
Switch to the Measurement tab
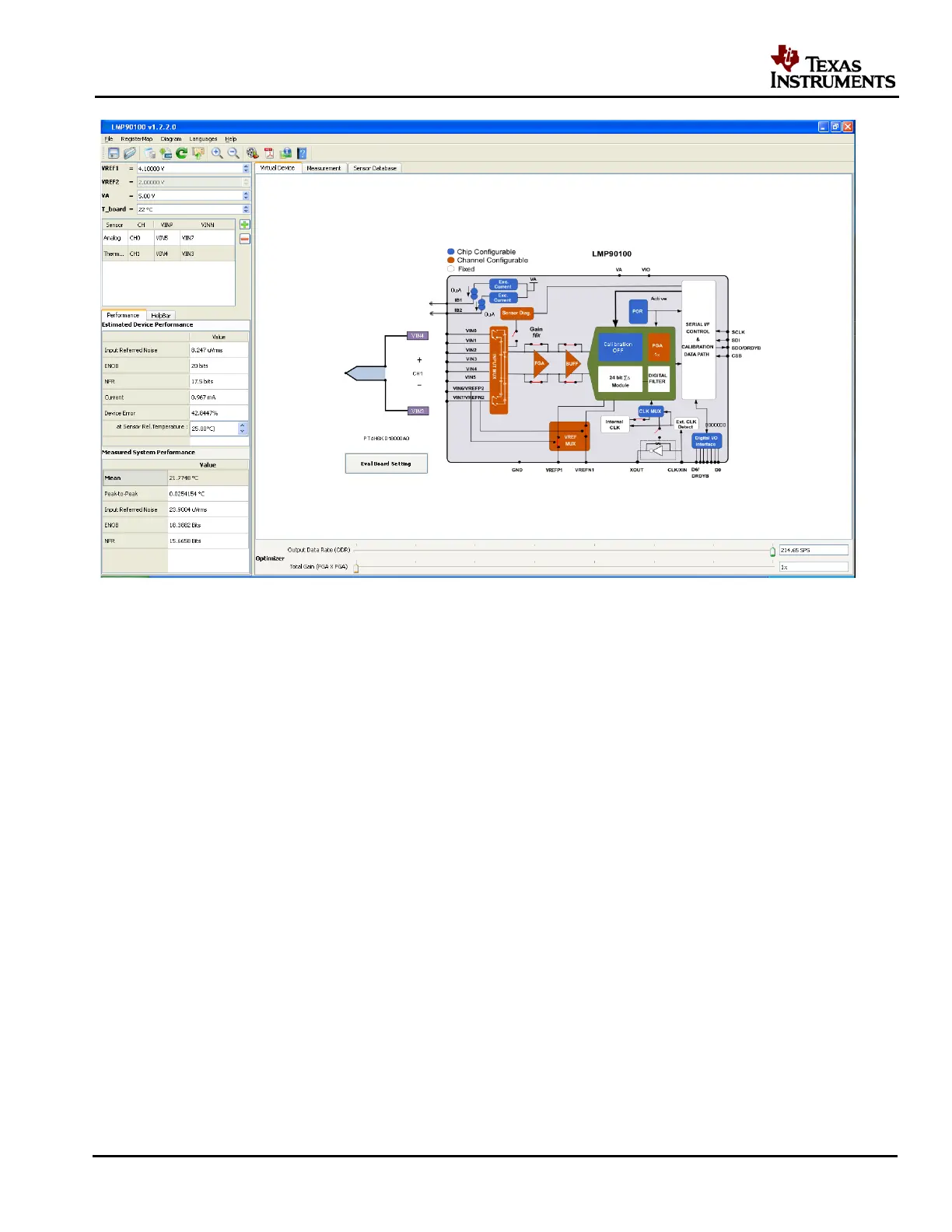point(324,168)
